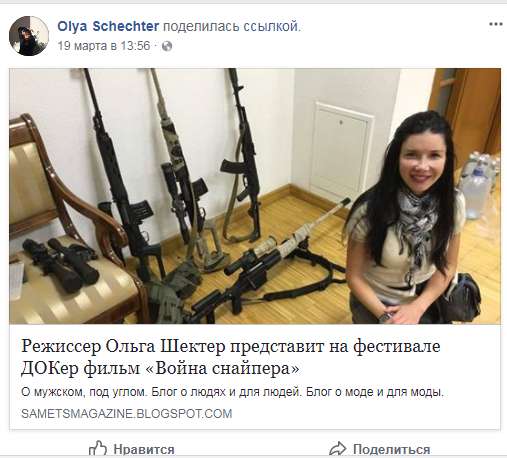Open the shared article preview image
Viewport: 507px width, 458px height.
(255, 196)
